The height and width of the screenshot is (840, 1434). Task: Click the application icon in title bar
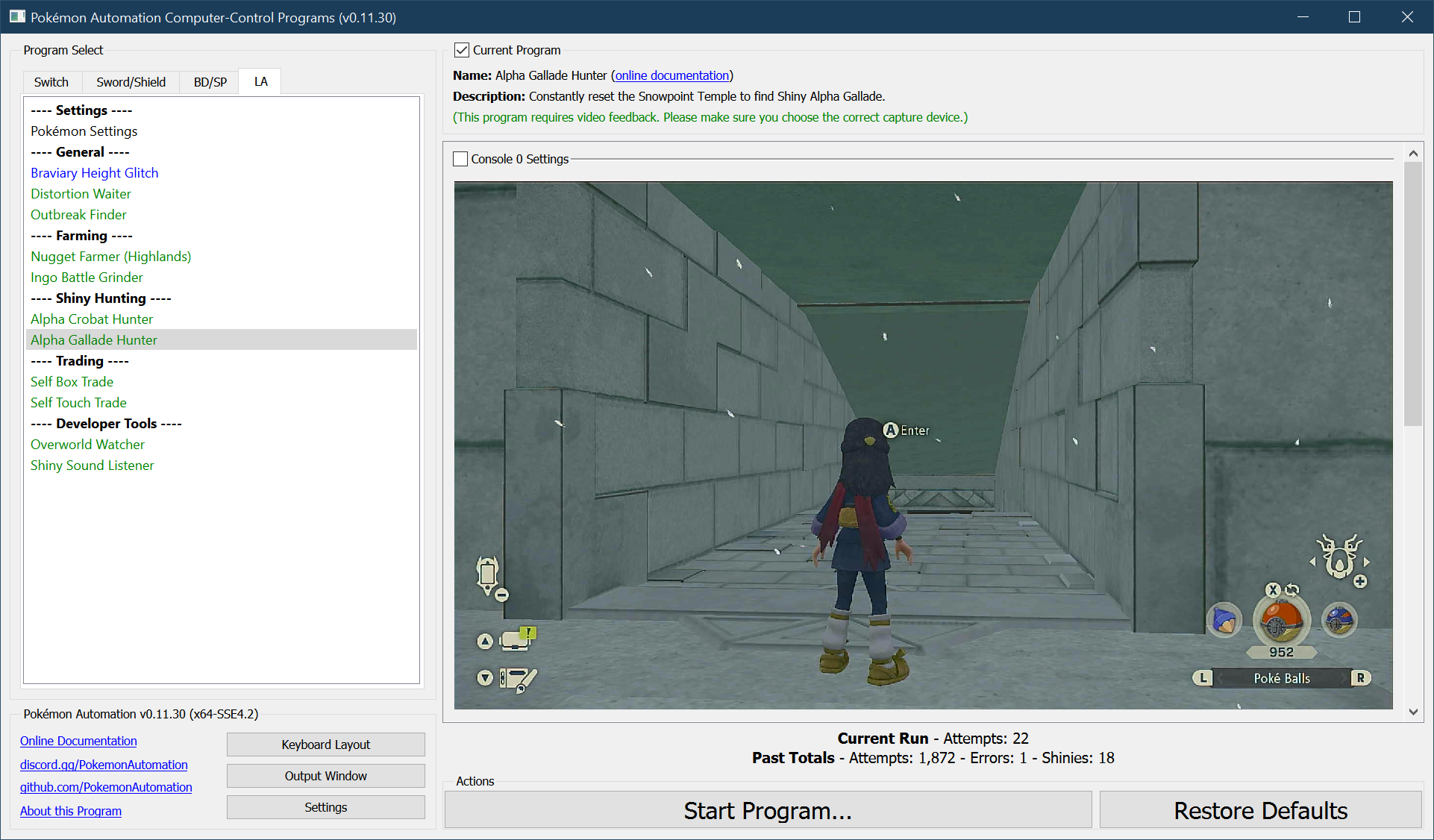tap(17, 16)
